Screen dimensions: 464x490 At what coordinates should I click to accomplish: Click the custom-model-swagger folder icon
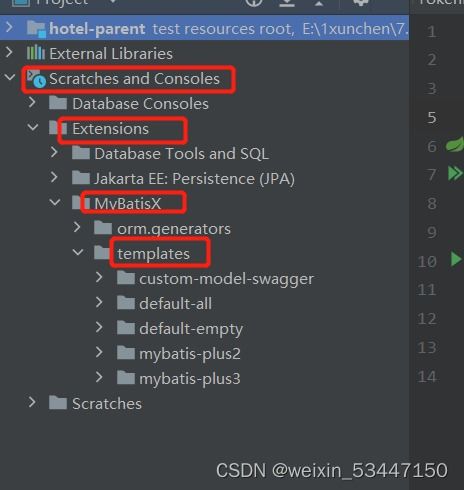126,278
